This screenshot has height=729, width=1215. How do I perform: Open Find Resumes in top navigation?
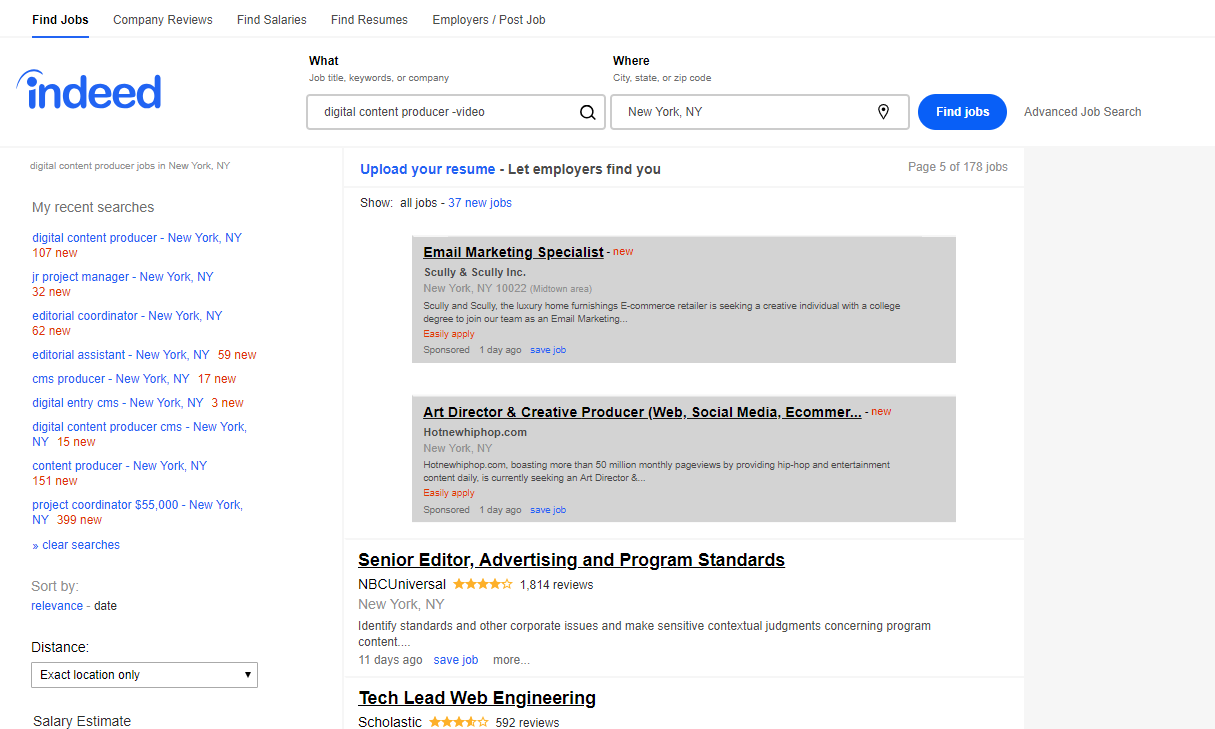coord(369,20)
